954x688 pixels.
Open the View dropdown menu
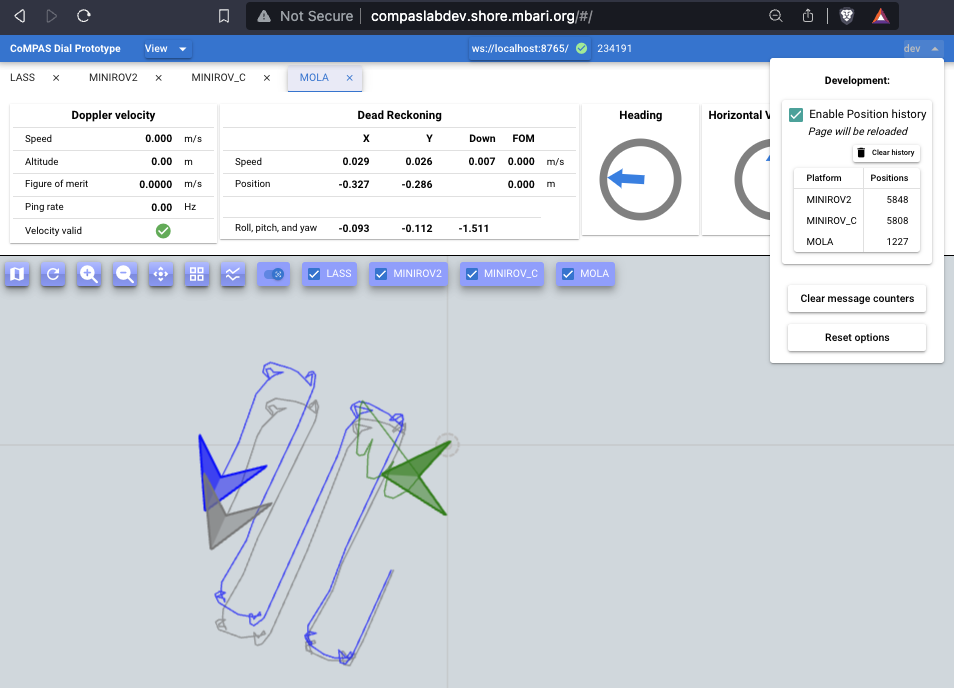(166, 49)
